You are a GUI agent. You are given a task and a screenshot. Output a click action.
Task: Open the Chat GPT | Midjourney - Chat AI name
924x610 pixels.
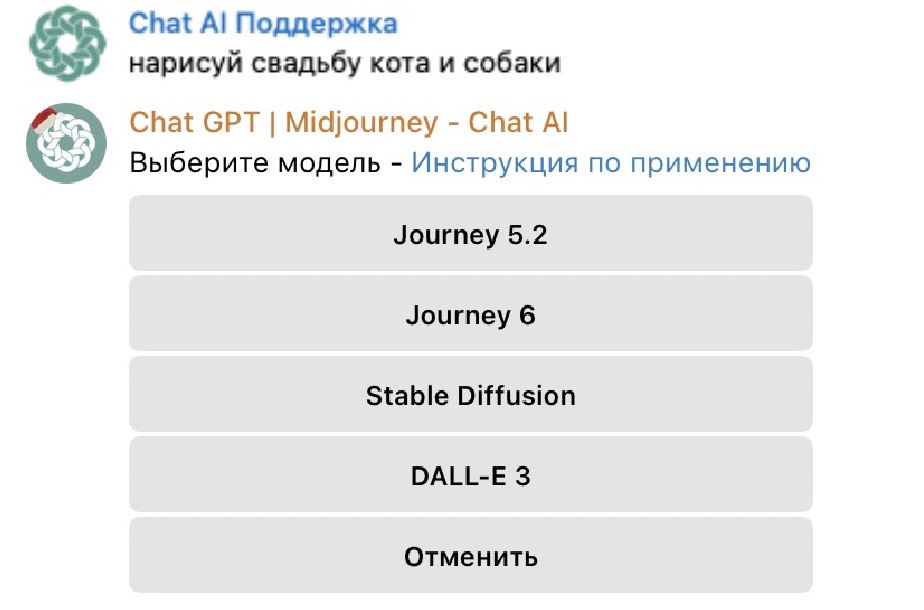pyautogui.click(x=349, y=123)
